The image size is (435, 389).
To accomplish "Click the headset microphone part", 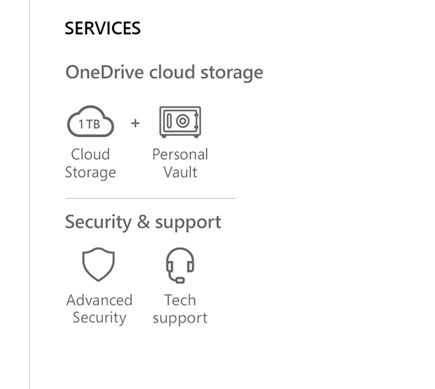I will point(180,280).
